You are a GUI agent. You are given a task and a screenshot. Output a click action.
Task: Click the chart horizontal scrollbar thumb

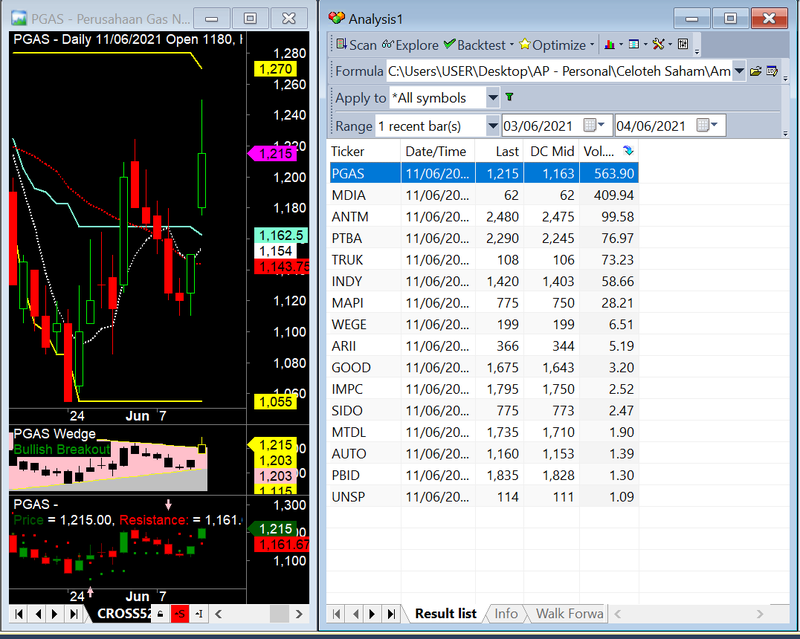[279, 613]
